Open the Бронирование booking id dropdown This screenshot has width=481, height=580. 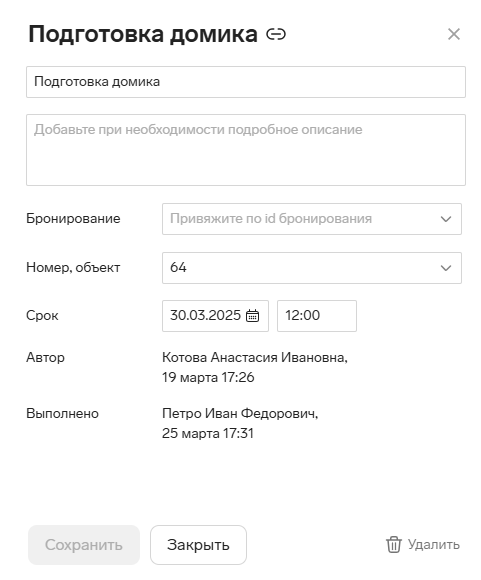point(312,219)
